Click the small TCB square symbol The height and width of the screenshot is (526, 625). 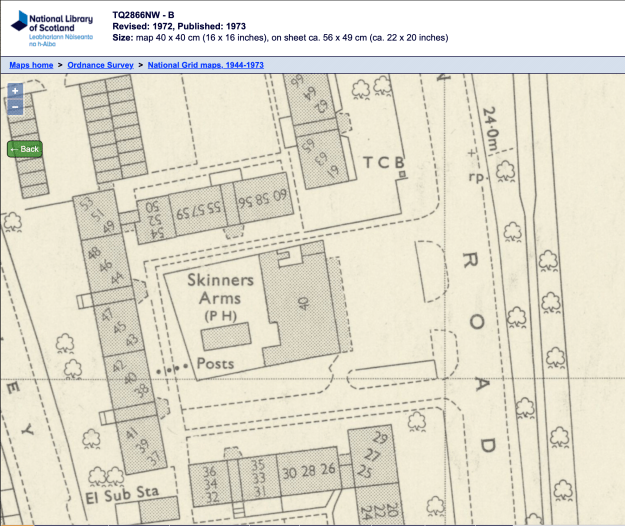(402, 175)
